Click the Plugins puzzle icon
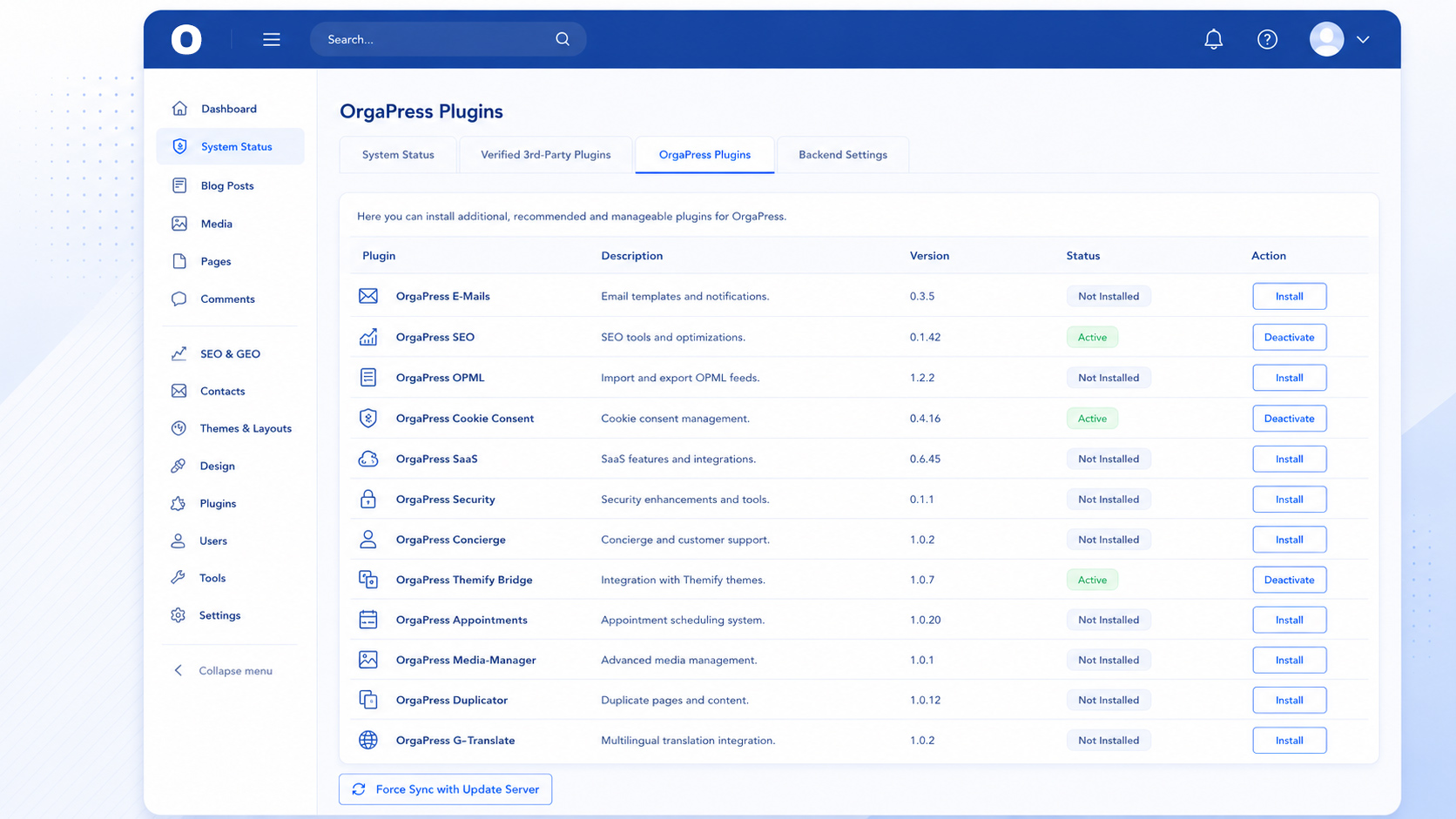The width and height of the screenshot is (1456, 819). coord(179,503)
